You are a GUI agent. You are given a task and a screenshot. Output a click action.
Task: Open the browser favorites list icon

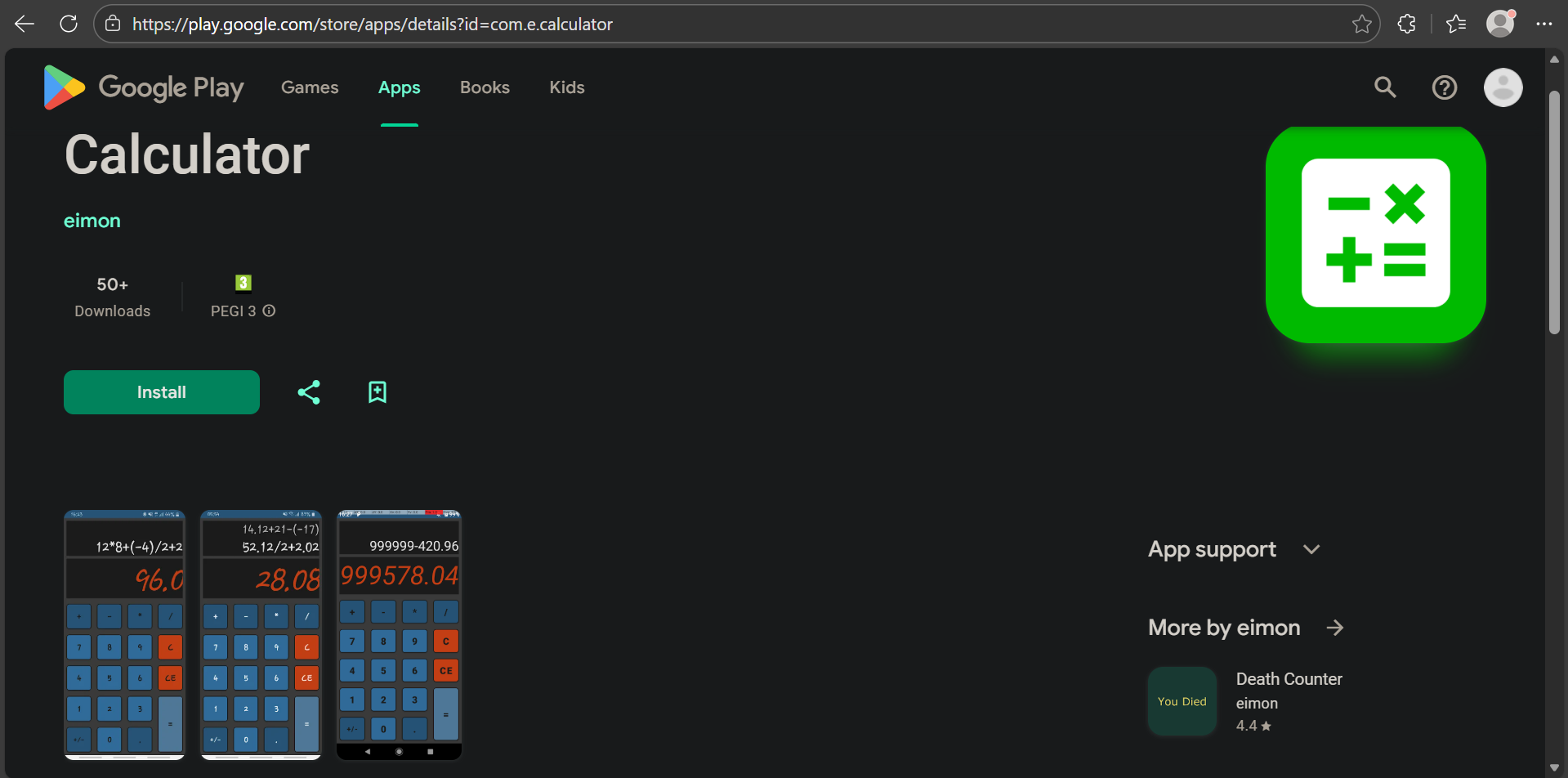(1456, 25)
